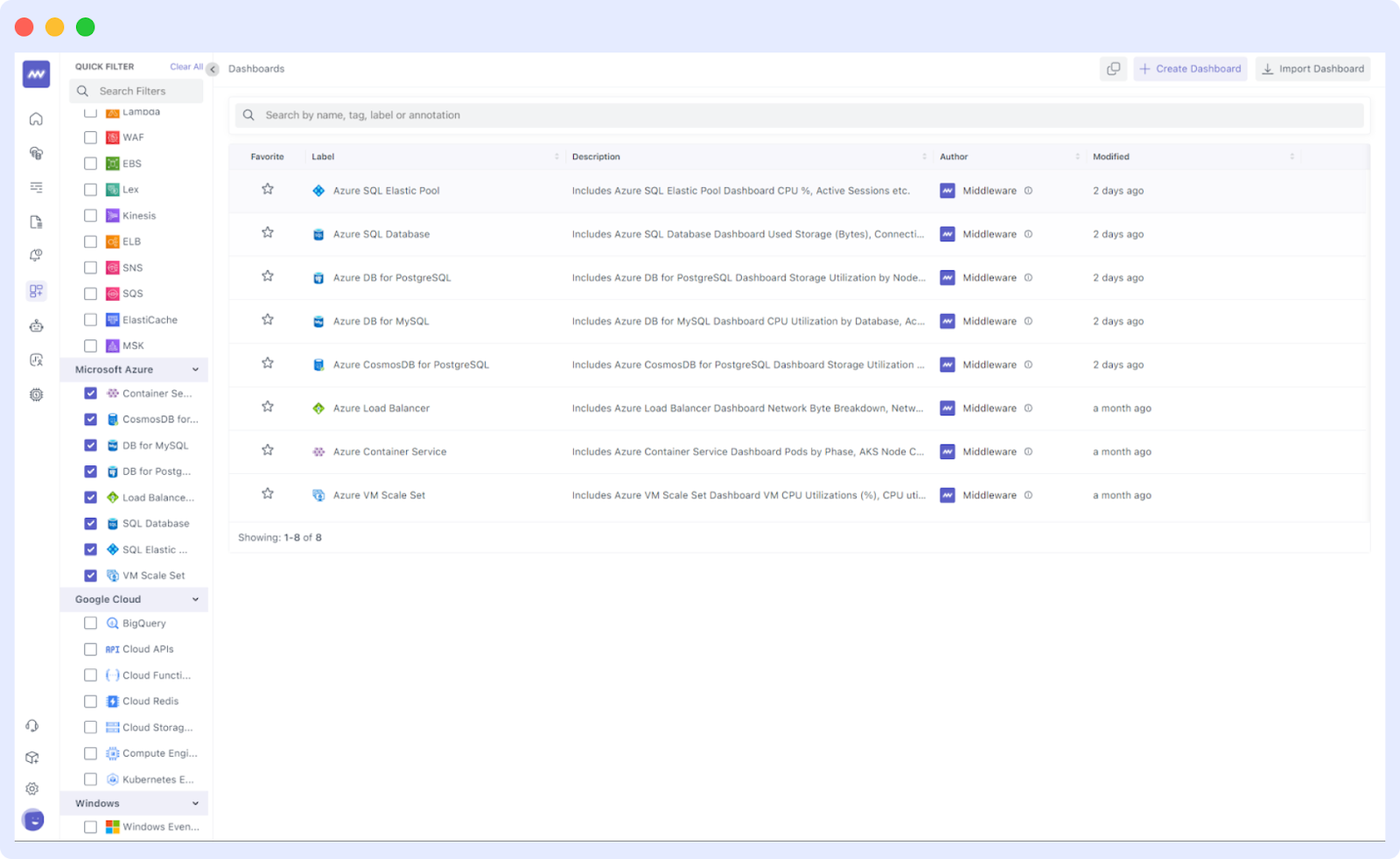Screen dimensions: 1400x859
Task: Collapse the filter panel using the left chevron
Action: click(213, 66)
